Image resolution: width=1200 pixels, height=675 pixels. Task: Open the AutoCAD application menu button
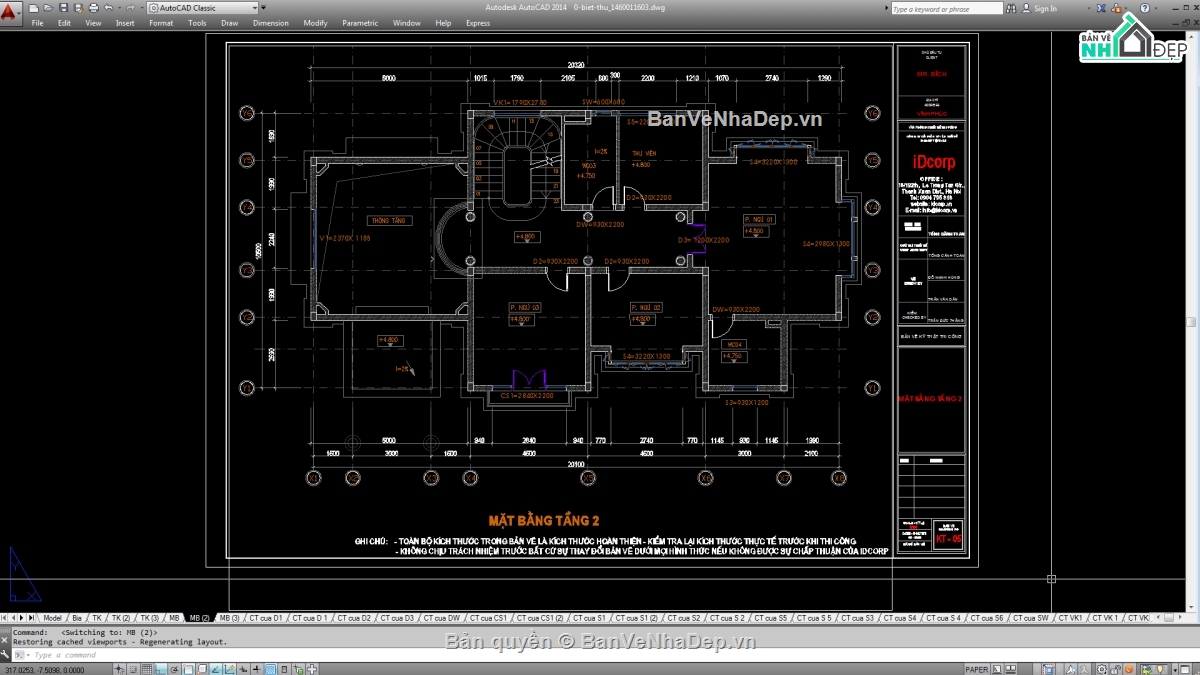pyautogui.click(x=9, y=13)
